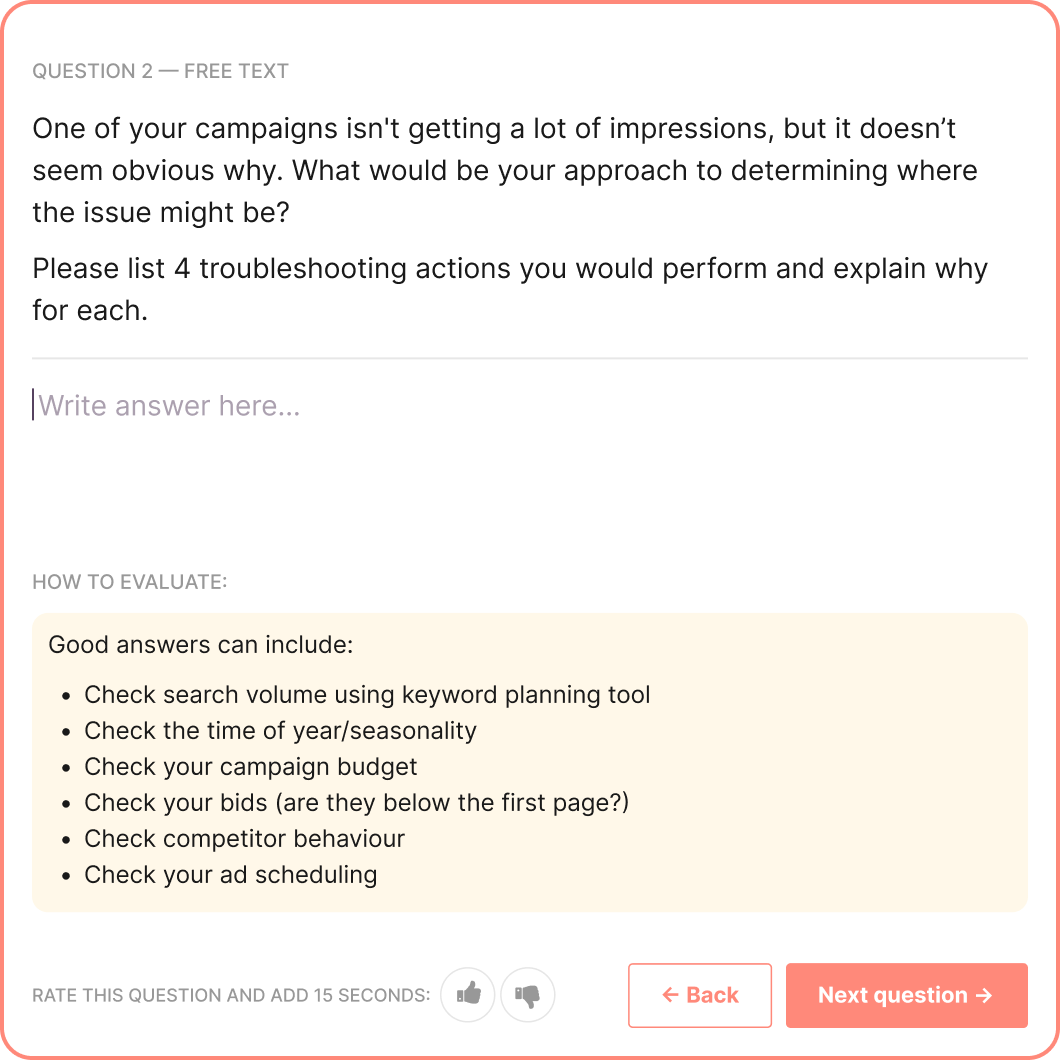Screen dimensions: 1060x1060
Task: Select the 'Check your ad scheduling' bullet
Action: (x=230, y=875)
